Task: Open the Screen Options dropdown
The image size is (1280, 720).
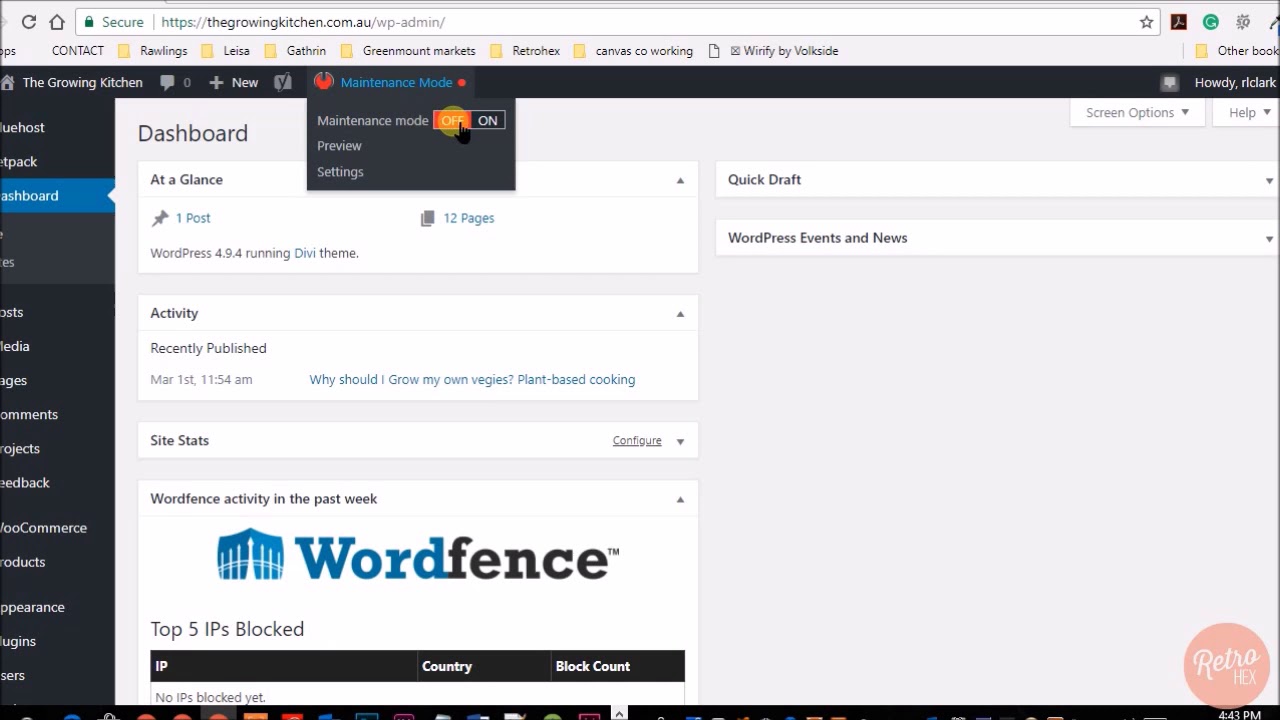Action: (1137, 113)
